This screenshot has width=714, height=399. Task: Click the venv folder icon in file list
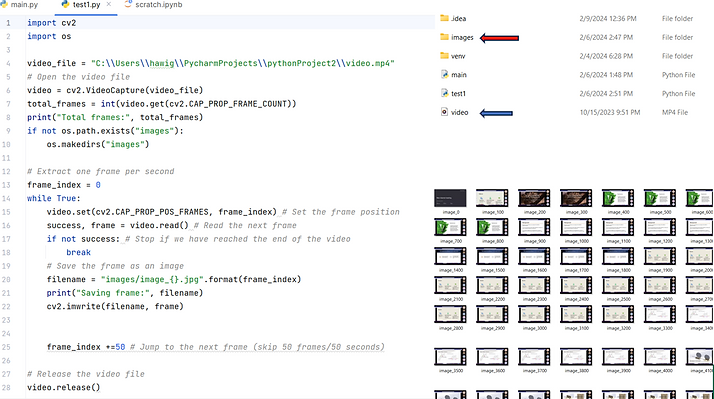tap(444, 56)
